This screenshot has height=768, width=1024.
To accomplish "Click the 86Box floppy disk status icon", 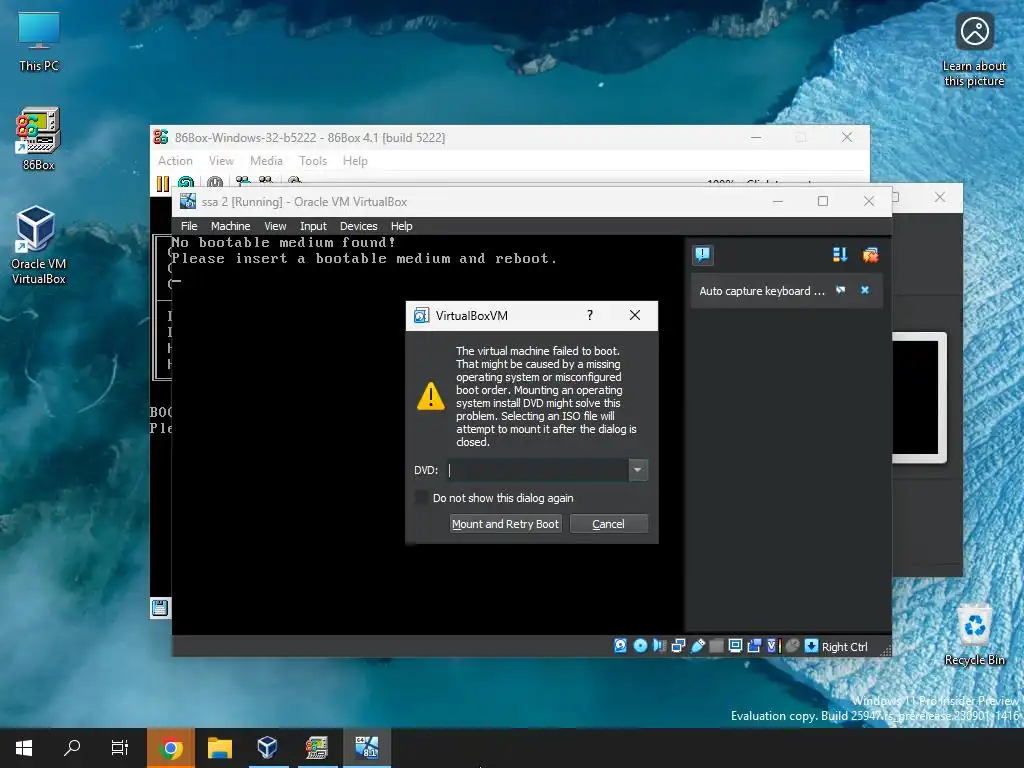I will click(x=159, y=608).
